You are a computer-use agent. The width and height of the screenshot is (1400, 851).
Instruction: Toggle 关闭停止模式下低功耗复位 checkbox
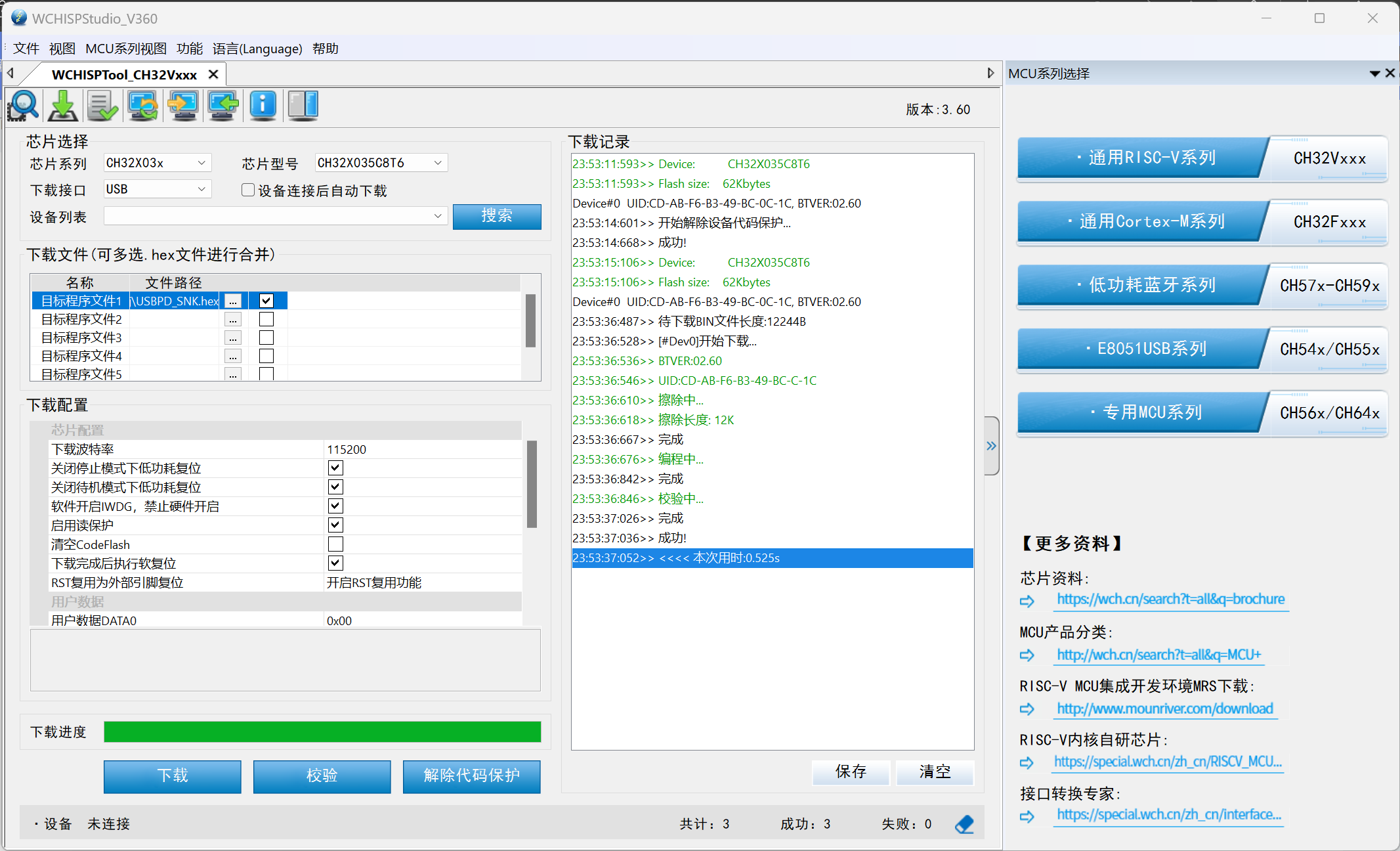coord(335,468)
